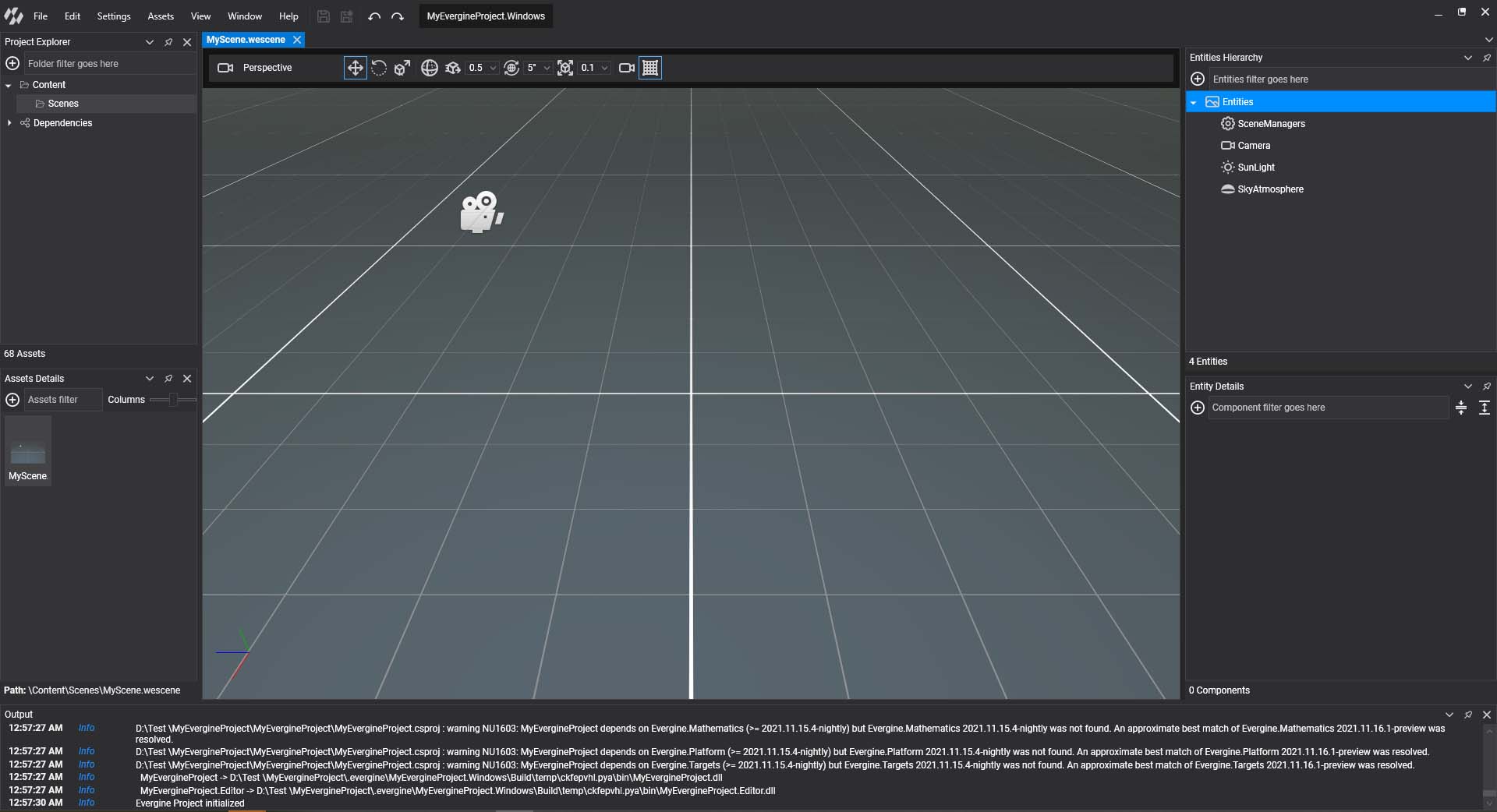Screen dimensions: 1497x812
Task: Open the 0.5 move snap dropdown
Action: click(493, 68)
